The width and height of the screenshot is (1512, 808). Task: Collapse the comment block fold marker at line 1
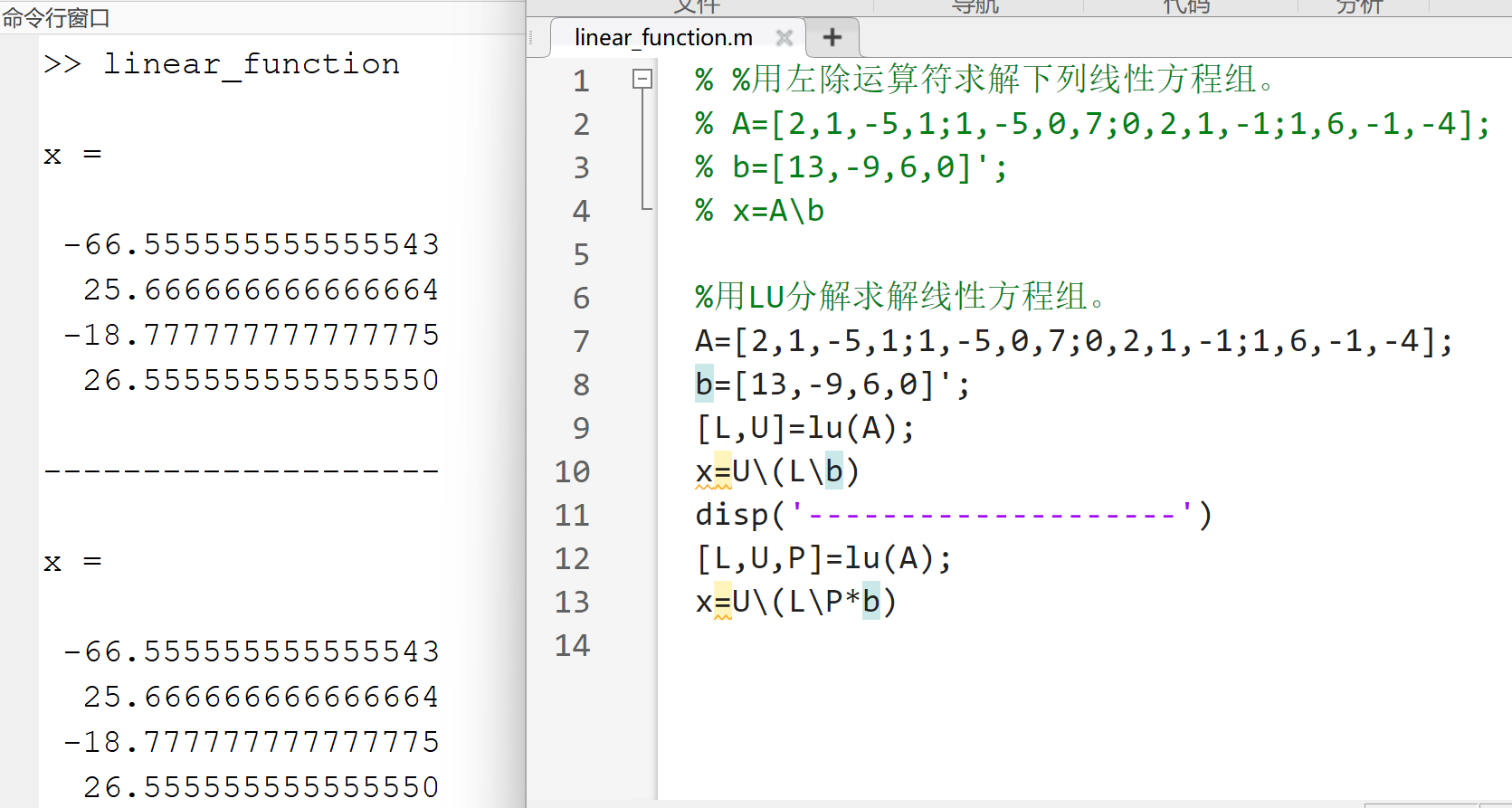(642, 80)
